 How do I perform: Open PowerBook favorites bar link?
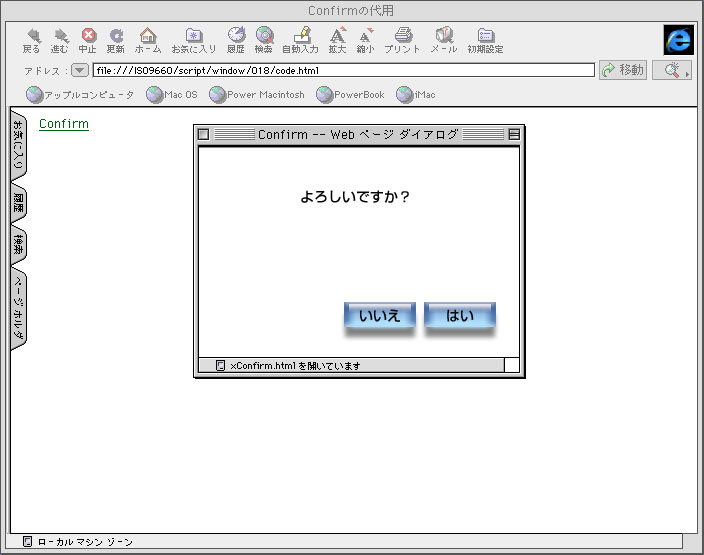(x=350, y=95)
